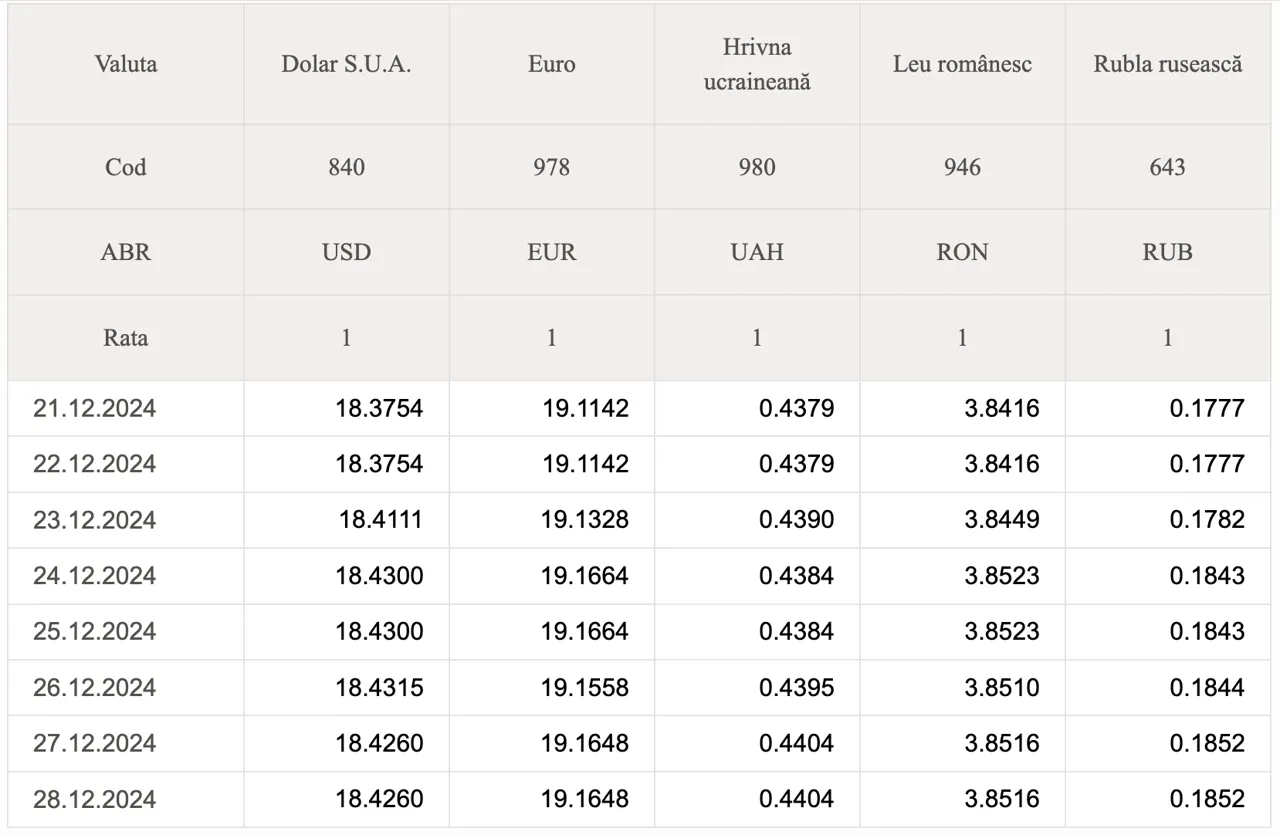The image size is (1280, 835).
Task: Select USD rate 18.4111
Action: [x=380, y=520]
